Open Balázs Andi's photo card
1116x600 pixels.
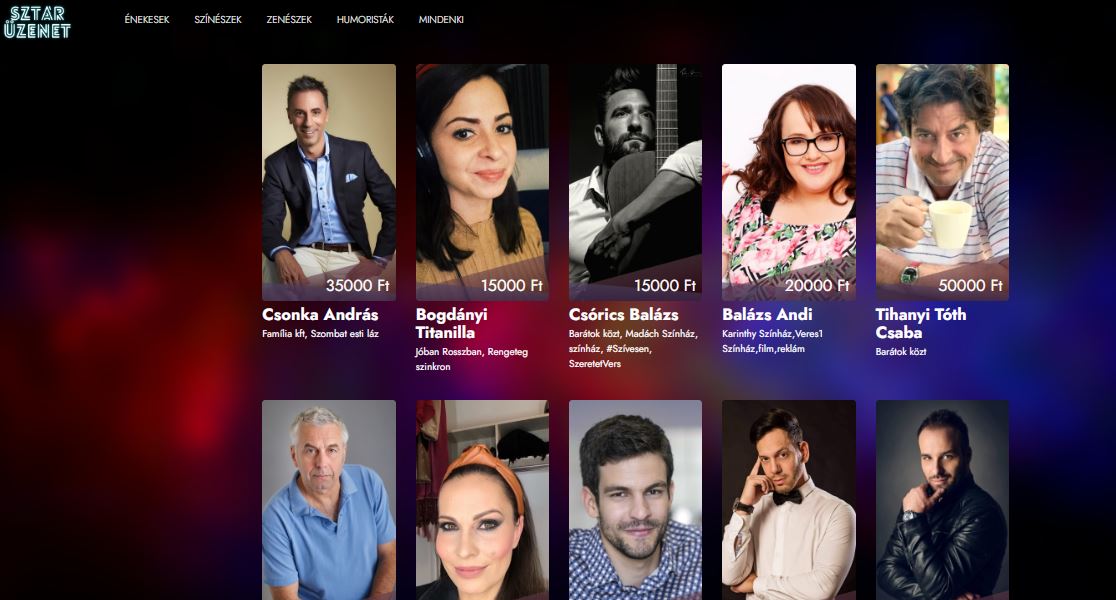coord(789,182)
